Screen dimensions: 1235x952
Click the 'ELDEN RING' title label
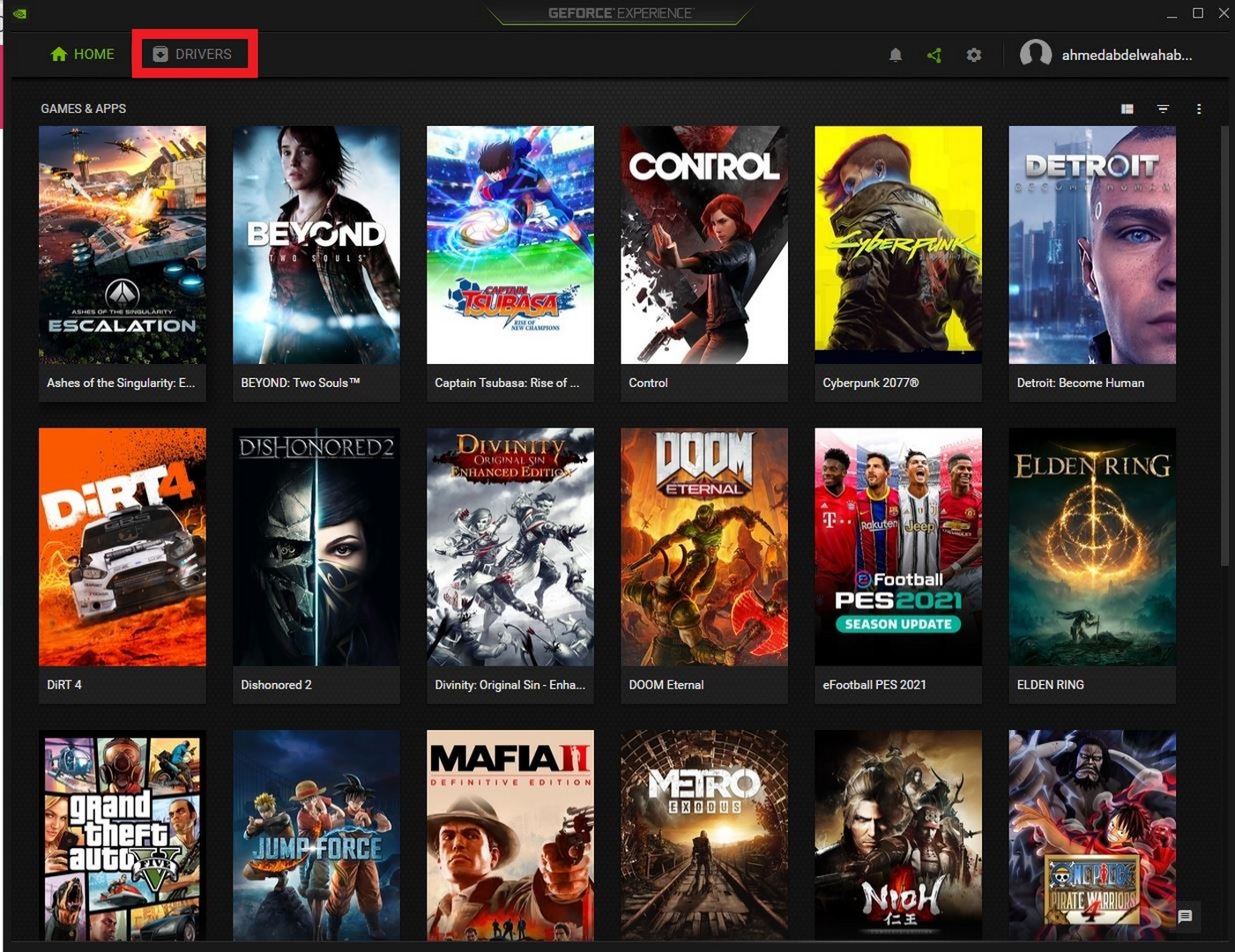pyautogui.click(x=1050, y=685)
